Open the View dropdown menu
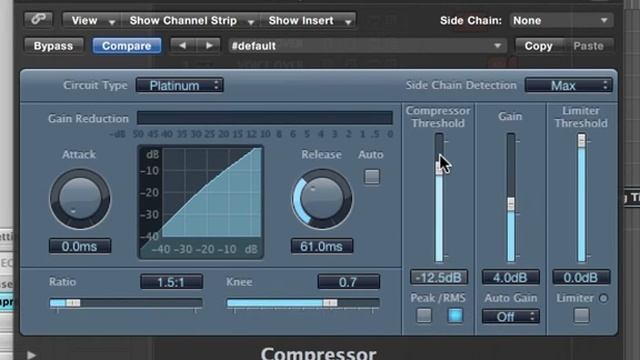Viewport: 640px width, 360px height. 92,20
